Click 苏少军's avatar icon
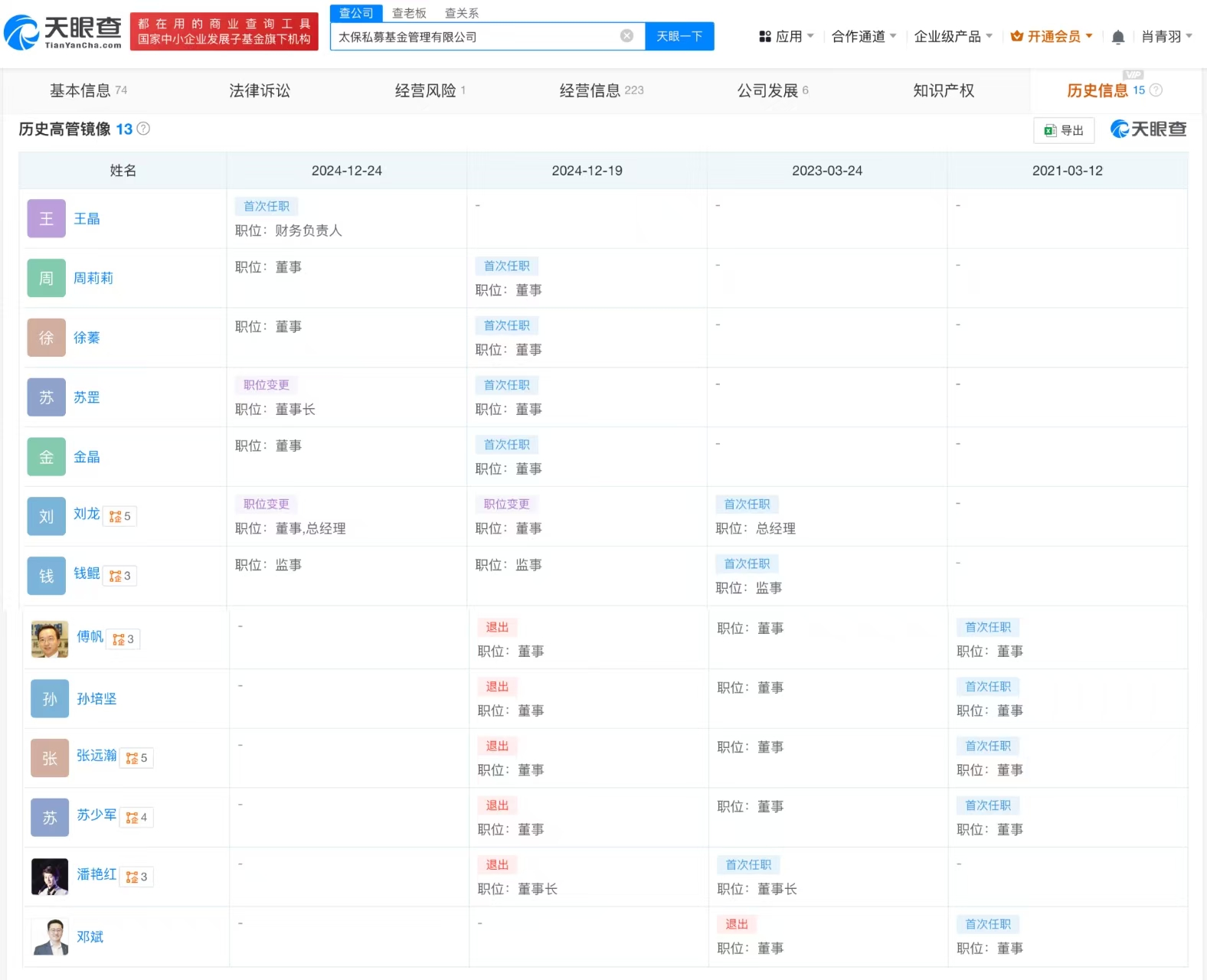Screen dimensions: 1207x980 tap(50, 818)
